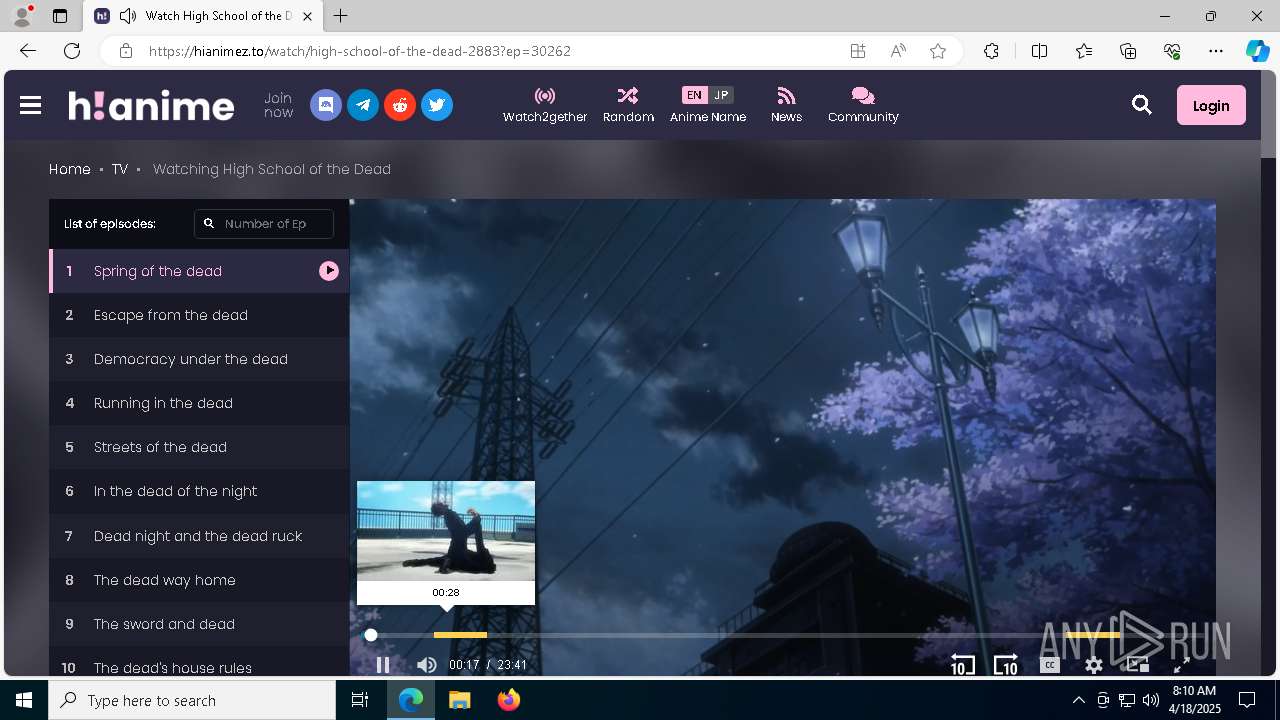The width and height of the screenshot is (1280, 720).
Task: Switch anime names to EN
Action: click(x=694, y=95)
